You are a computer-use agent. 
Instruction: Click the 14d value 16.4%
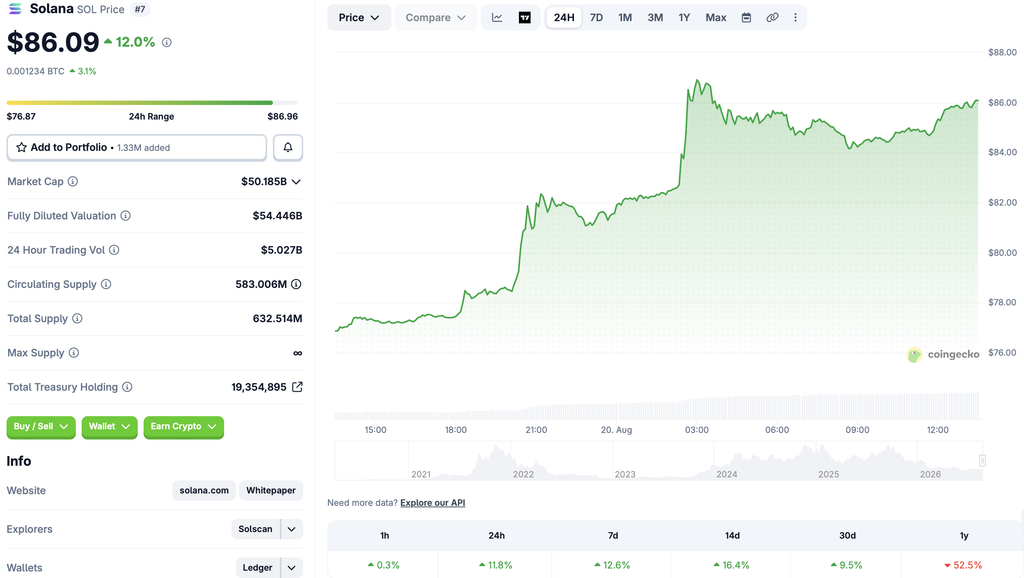tap(732, 565)
